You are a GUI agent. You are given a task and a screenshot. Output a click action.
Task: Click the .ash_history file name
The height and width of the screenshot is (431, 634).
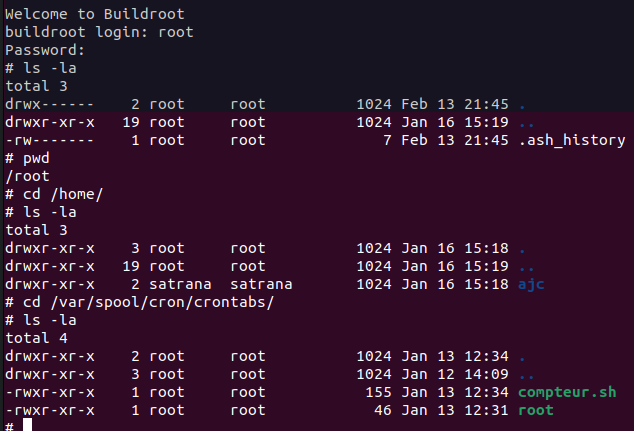[x=572, y=140]
